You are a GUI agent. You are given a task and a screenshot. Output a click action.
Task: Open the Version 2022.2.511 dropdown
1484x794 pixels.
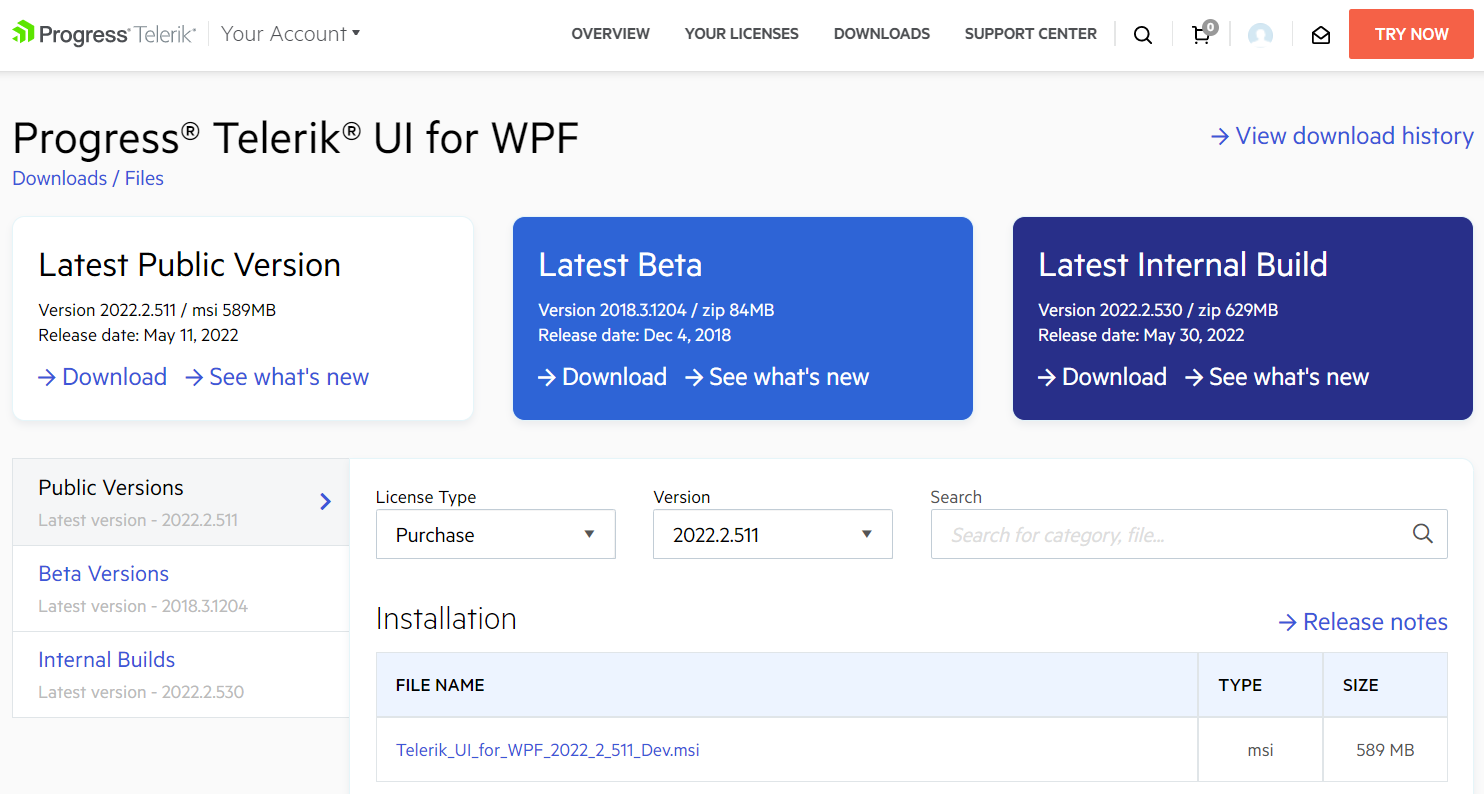pyautogui.click(x=772, y=534)
